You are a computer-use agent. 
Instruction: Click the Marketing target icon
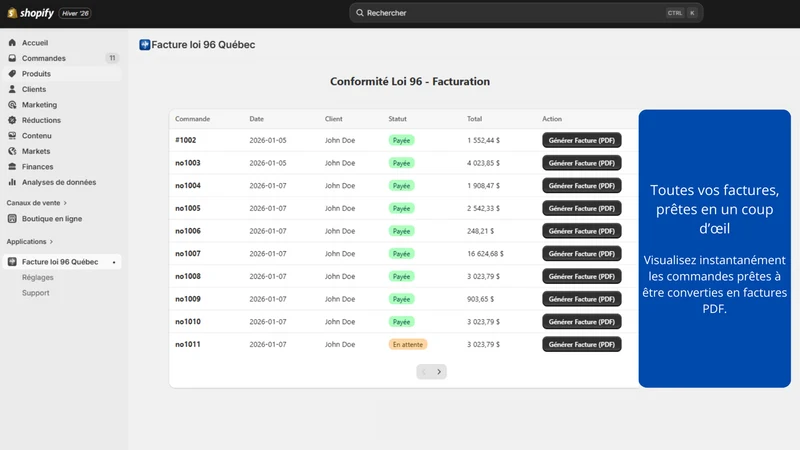(x=12, y=105)
